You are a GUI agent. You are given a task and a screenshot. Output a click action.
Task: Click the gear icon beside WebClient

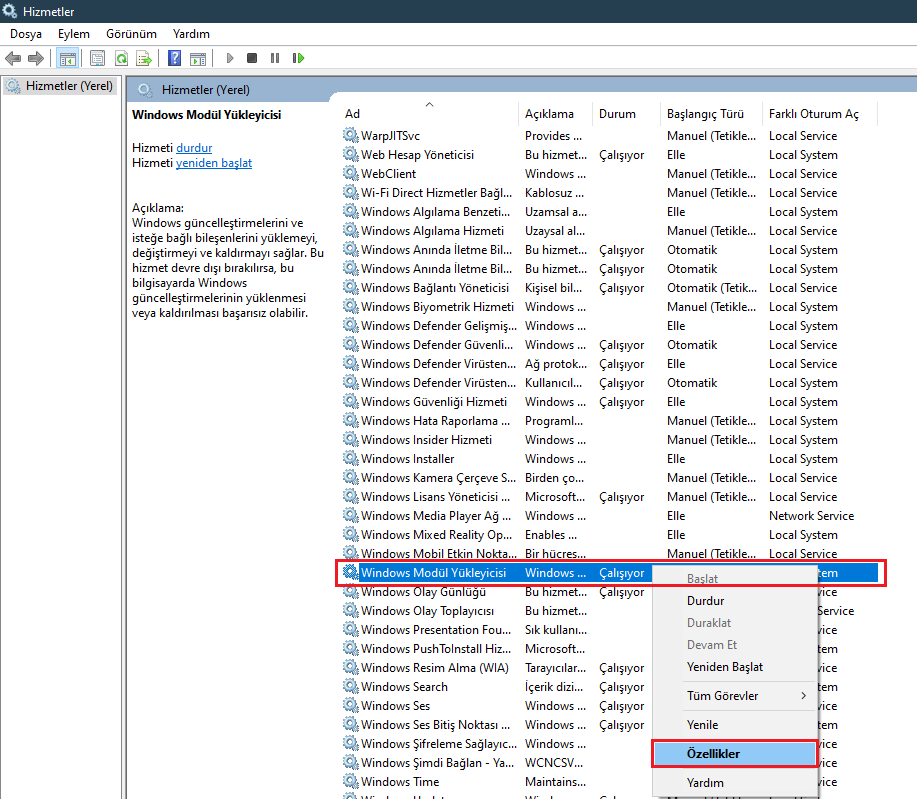[351, 173]
